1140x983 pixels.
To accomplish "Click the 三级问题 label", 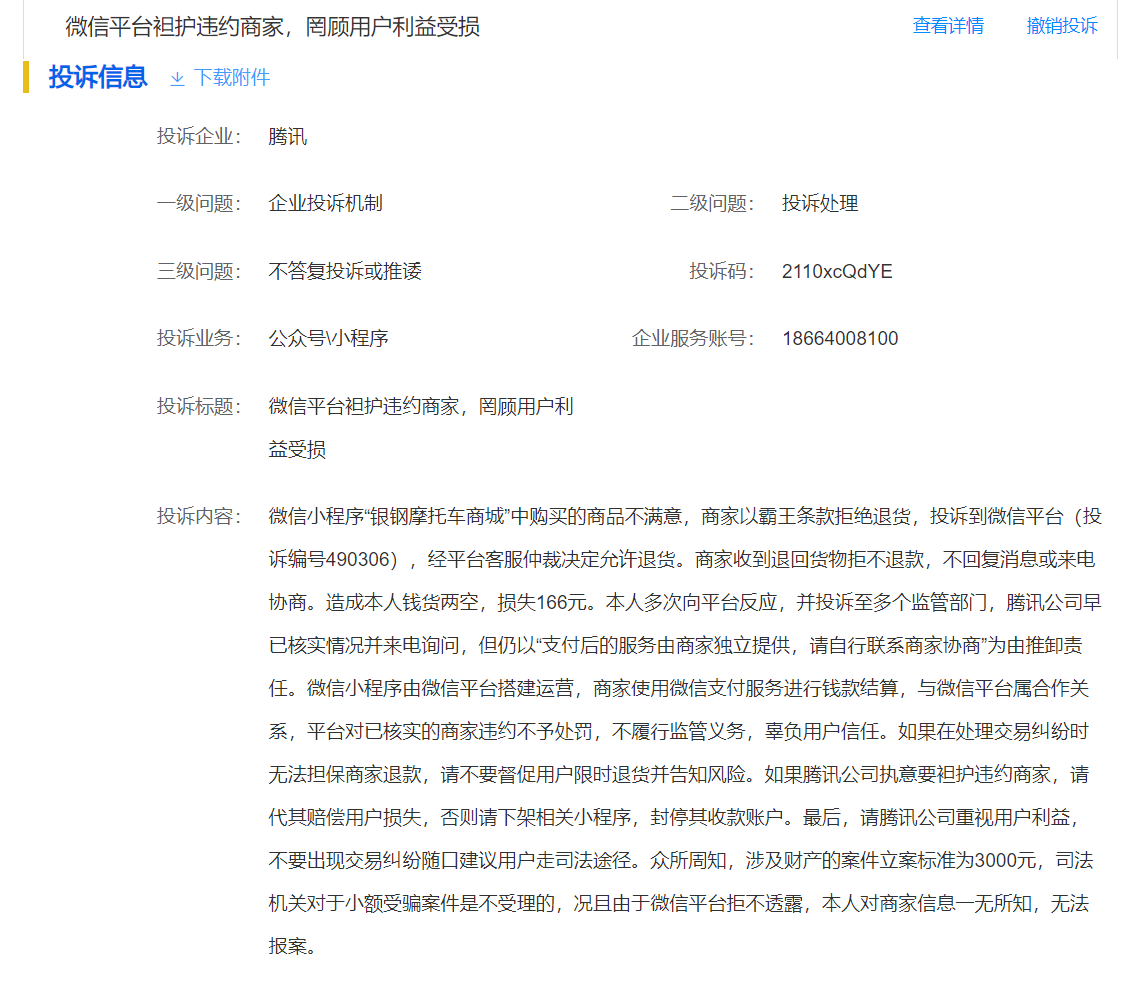I will pos(198,271).
